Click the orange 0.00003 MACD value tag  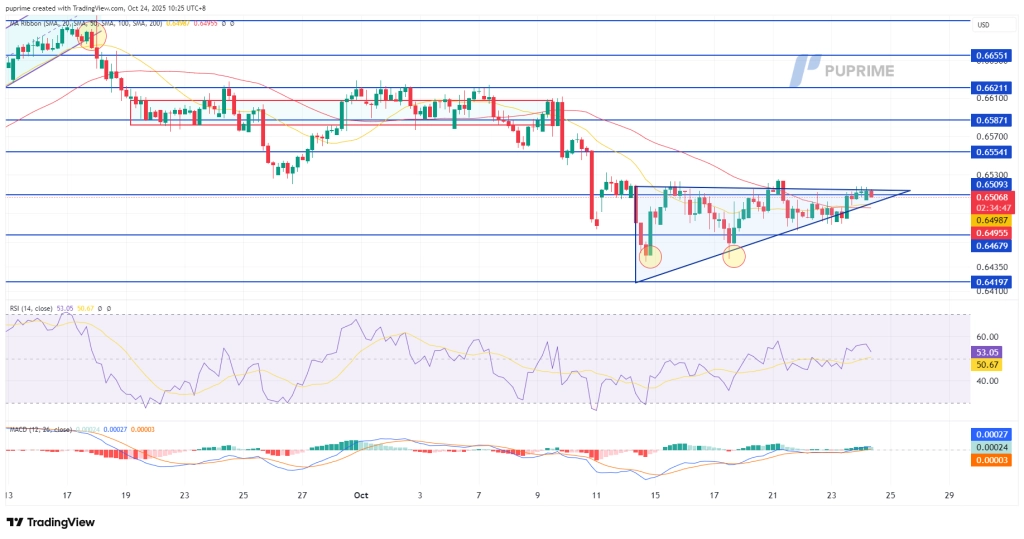coord(994,459)
